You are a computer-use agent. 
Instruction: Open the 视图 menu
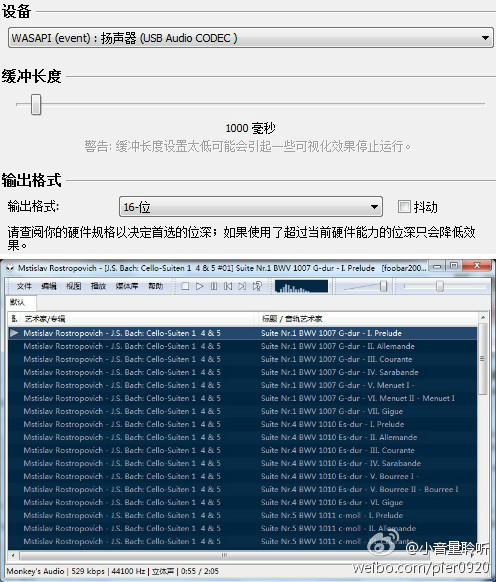[x=74, y=286]
